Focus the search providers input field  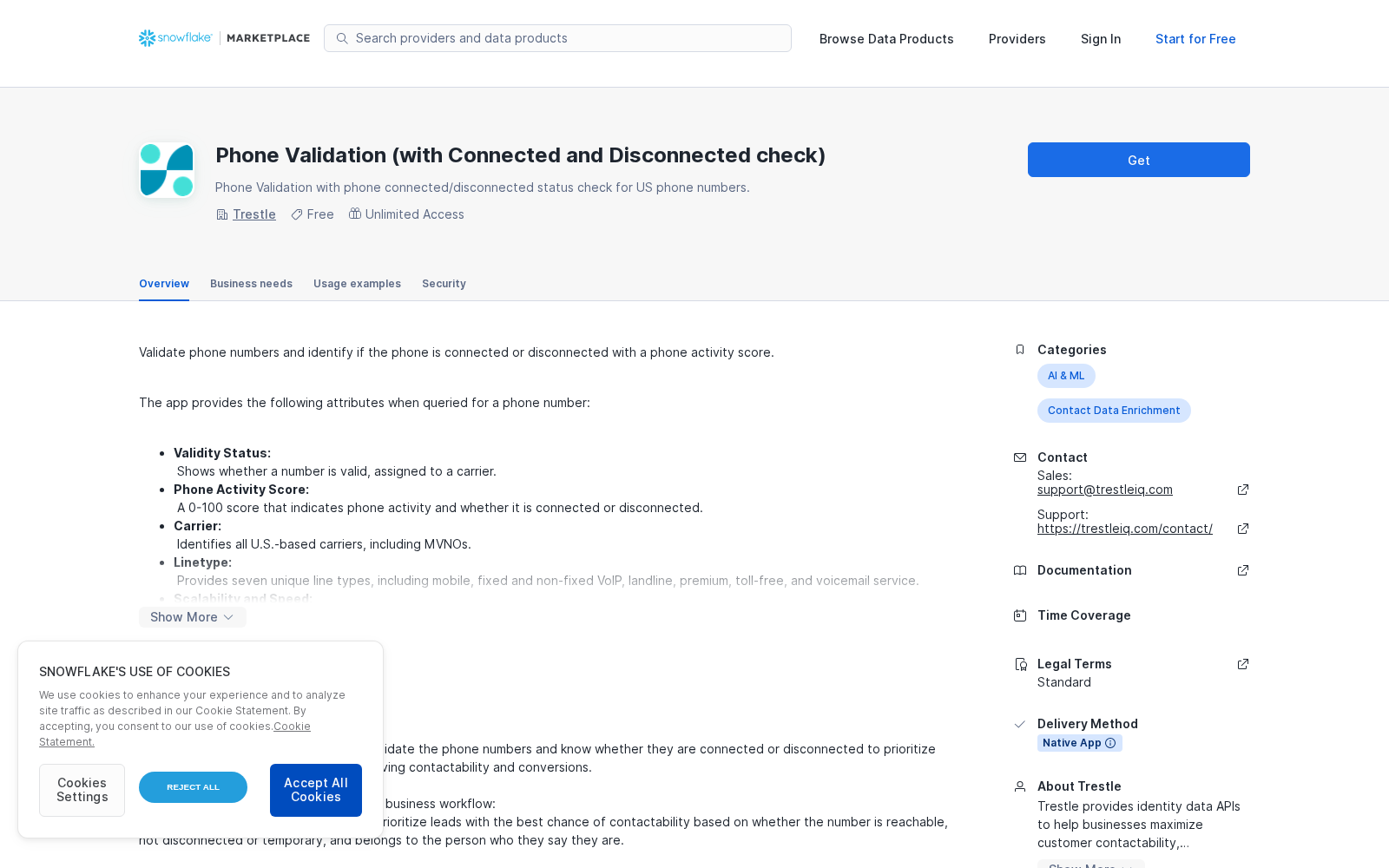557,38
